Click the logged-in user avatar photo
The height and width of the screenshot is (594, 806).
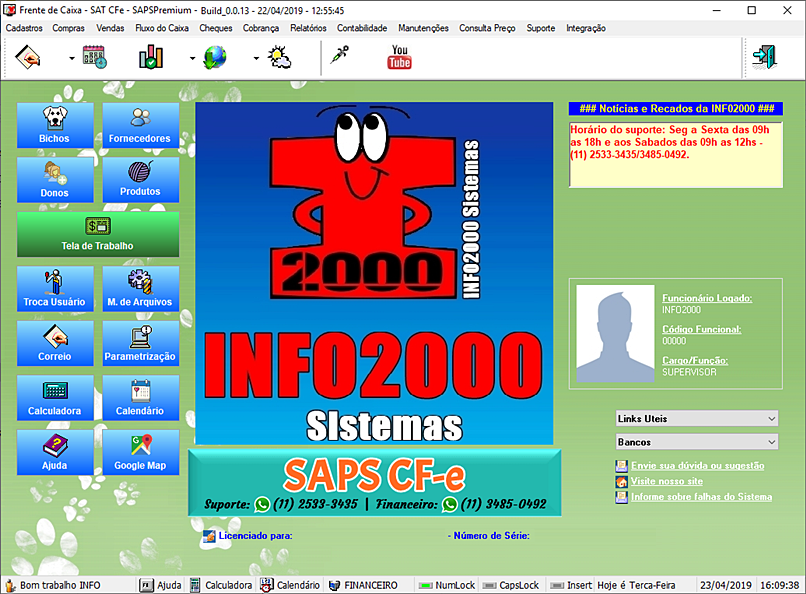(615, 333)
